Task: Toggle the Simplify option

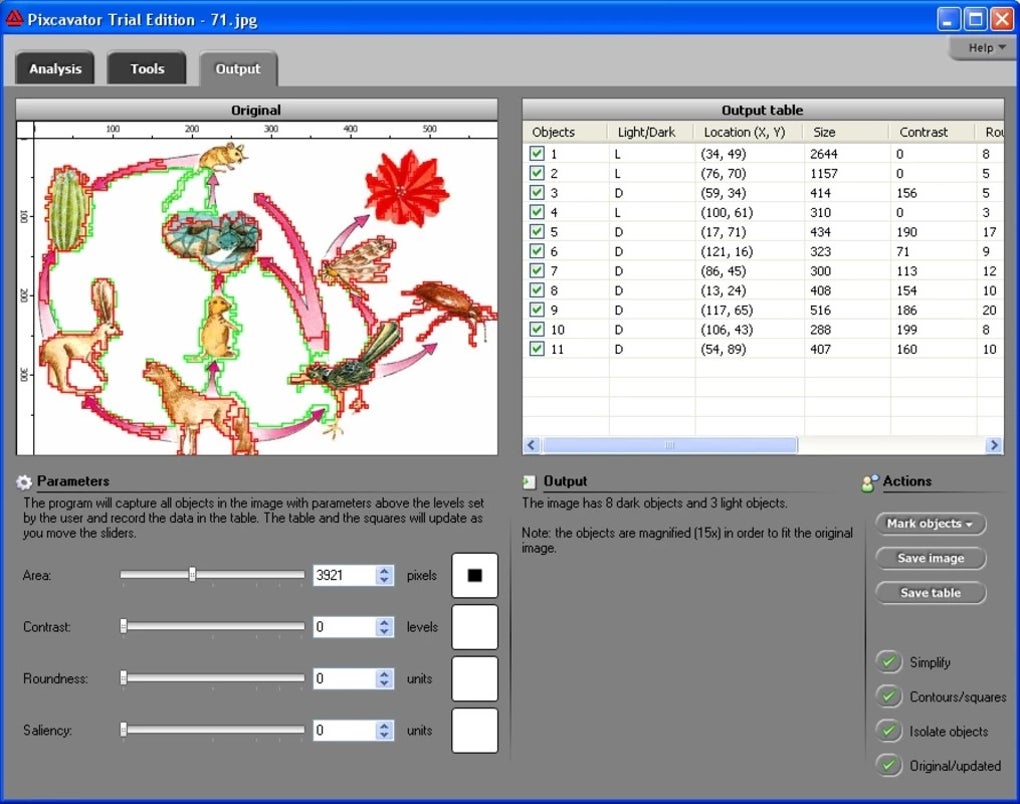Action: pos(888,661)
